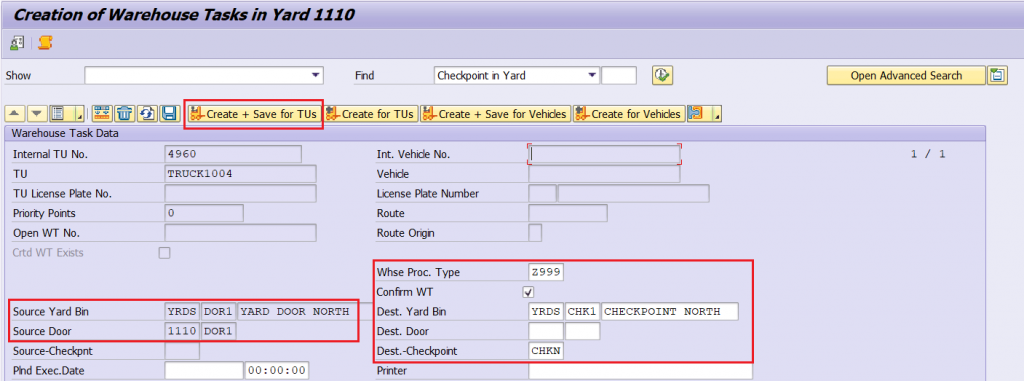The width and height of the screenshot is (1024, 381).
Task: Click the search value field next to Find
Action: pos(618,75)
